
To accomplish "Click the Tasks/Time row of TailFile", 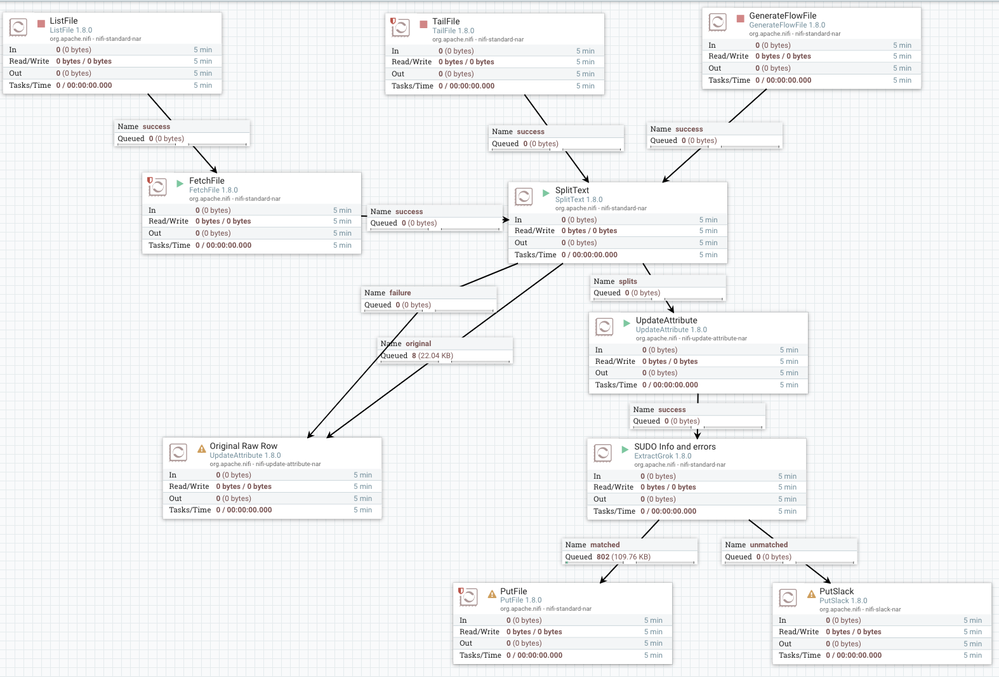I will click(494, 86).
